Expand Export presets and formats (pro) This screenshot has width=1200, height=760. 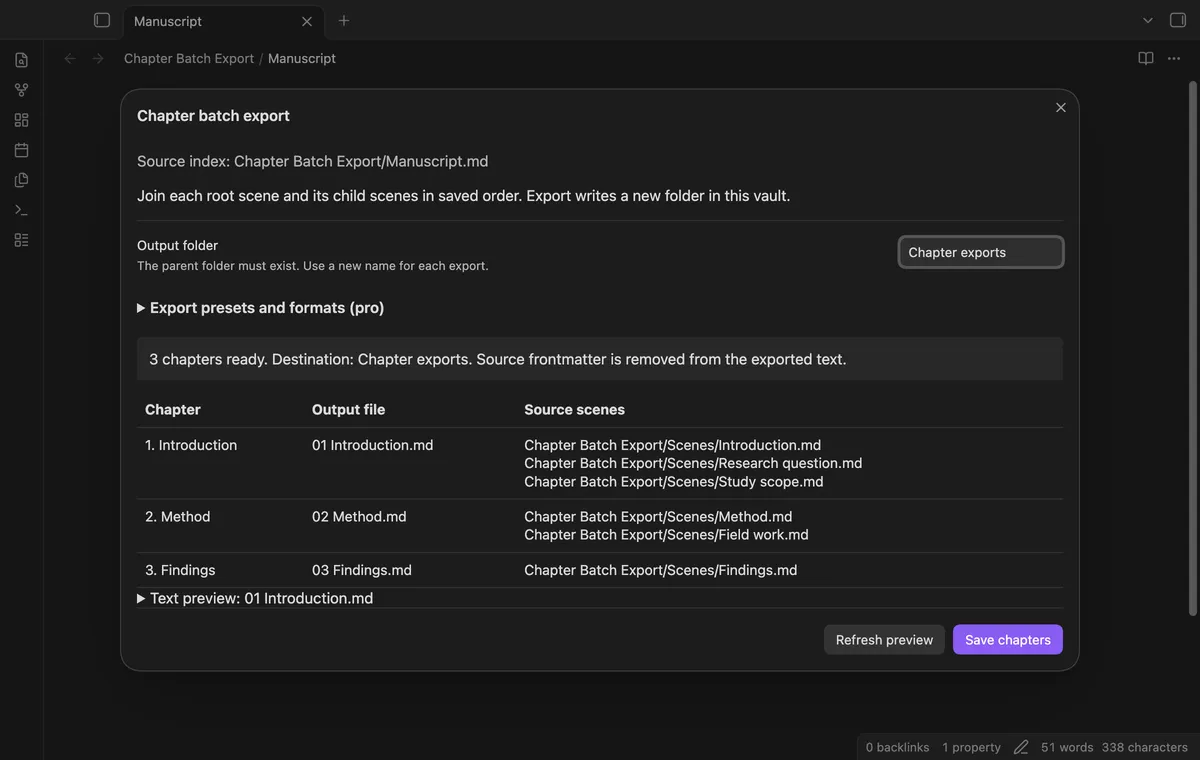[x=261, y=308]
